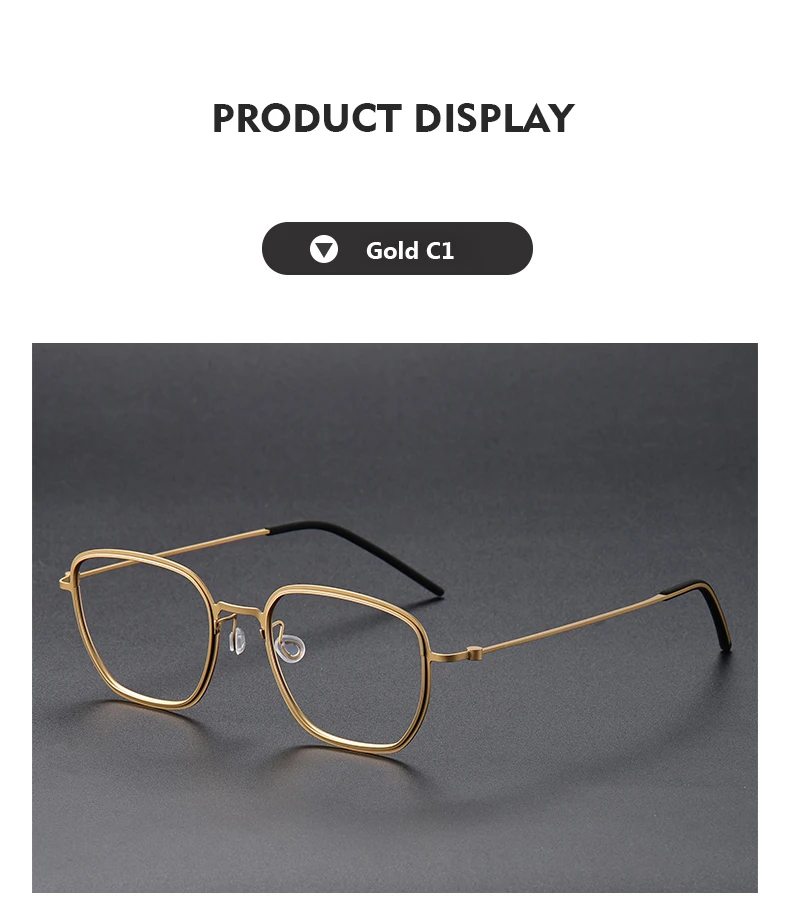Viewport: 790px width, 897px height.
Task: Click the right clear nose pad
Action: coord(290,649)
